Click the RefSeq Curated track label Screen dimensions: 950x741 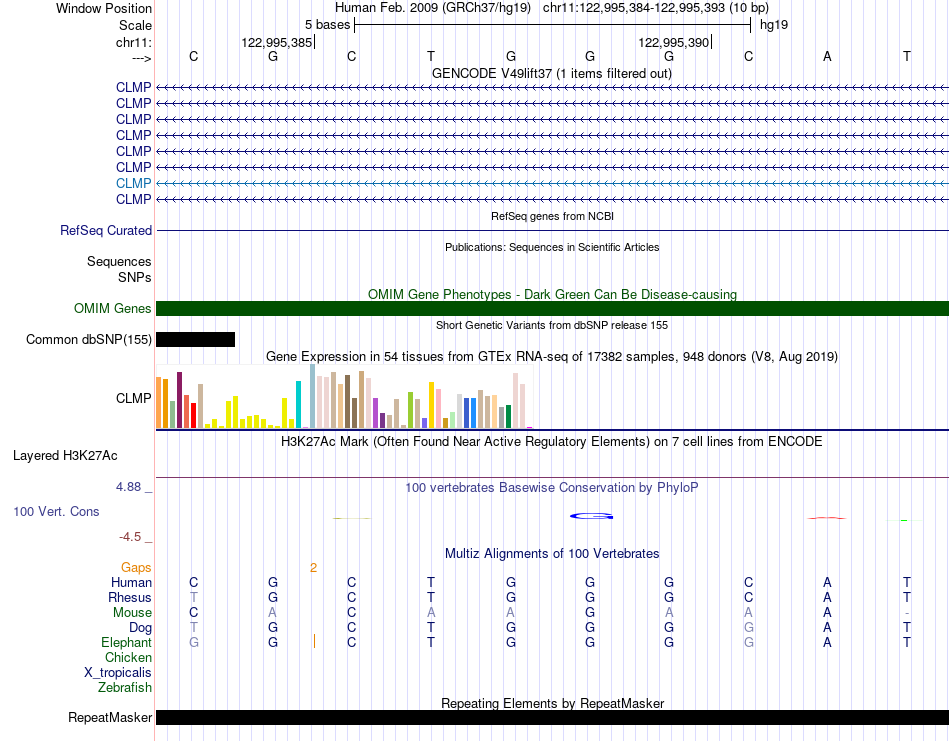click(x=105, y=230)
